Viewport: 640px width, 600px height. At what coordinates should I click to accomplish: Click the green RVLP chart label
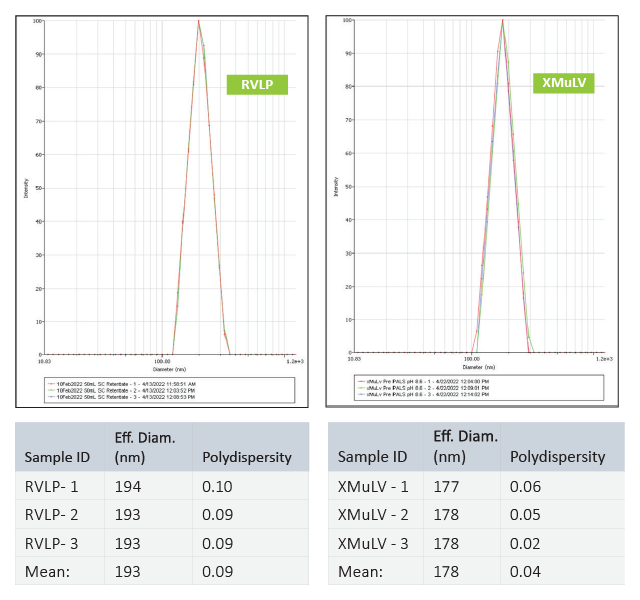(x=257, y=84)
